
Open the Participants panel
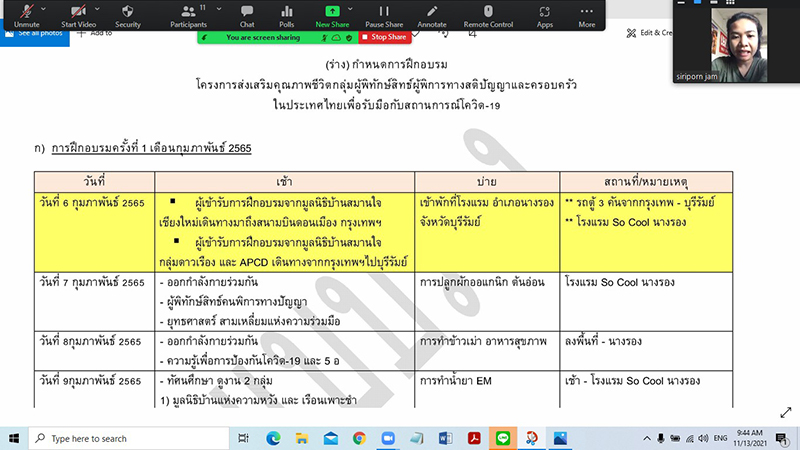click(x=188, y=15)
